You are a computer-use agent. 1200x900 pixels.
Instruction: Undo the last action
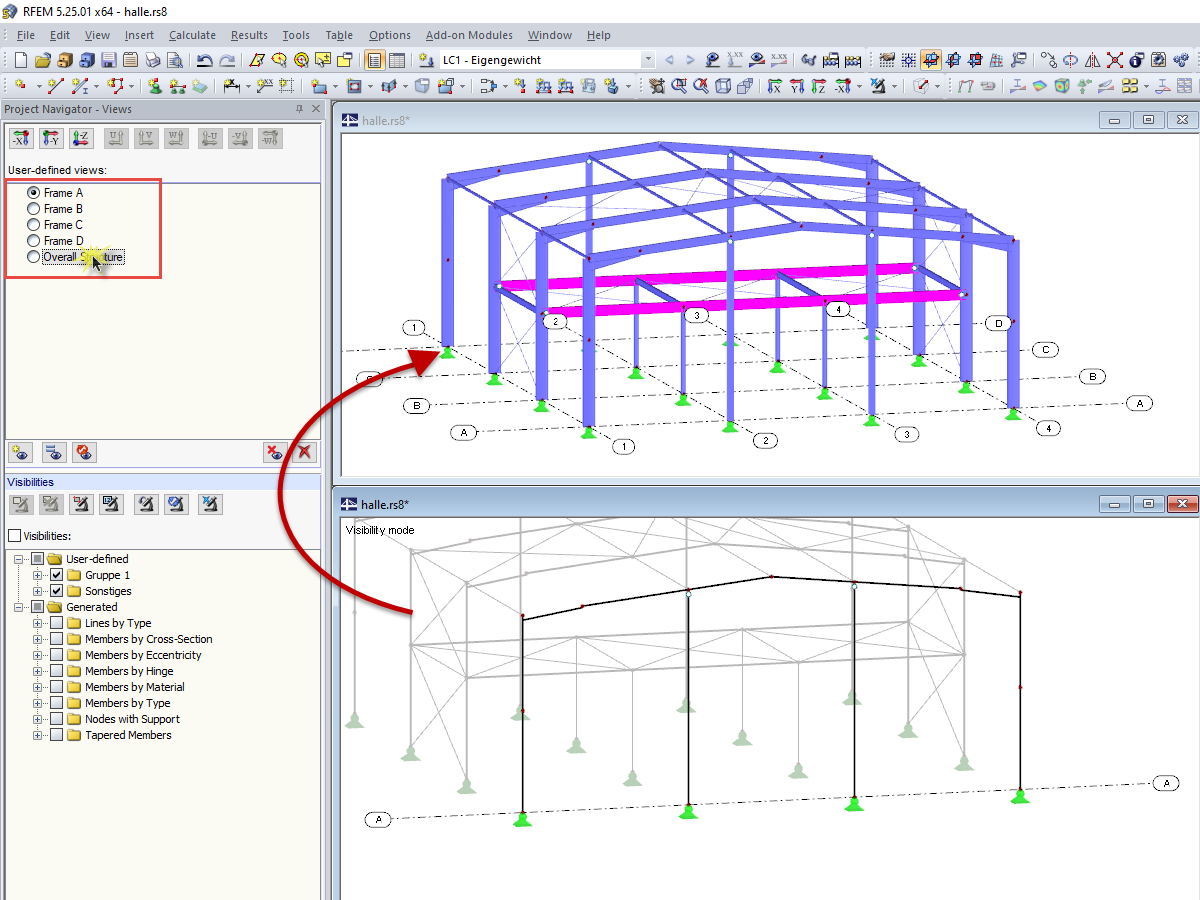[204, 60]
